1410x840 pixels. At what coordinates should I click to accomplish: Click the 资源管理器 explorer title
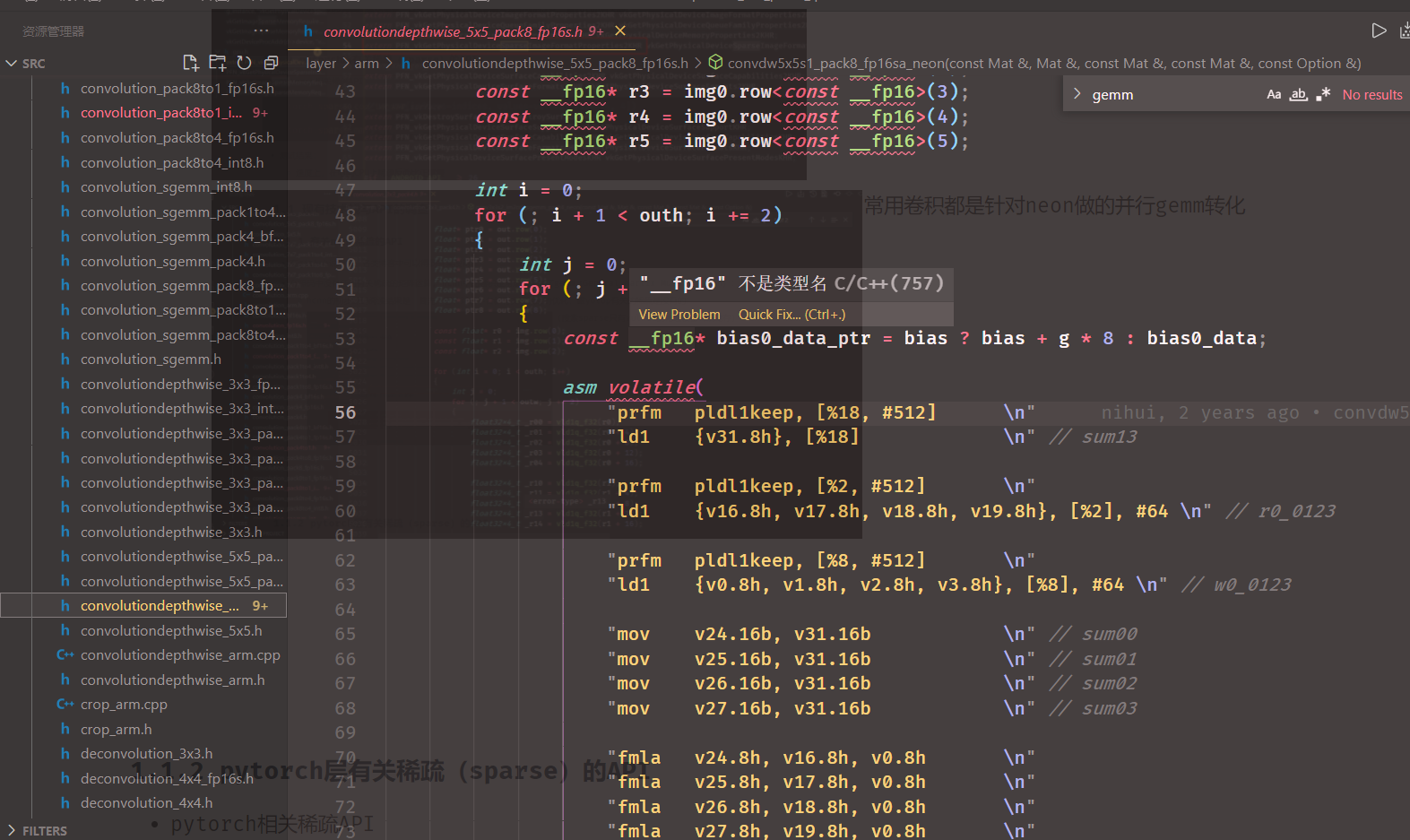(x=54, y=31)
